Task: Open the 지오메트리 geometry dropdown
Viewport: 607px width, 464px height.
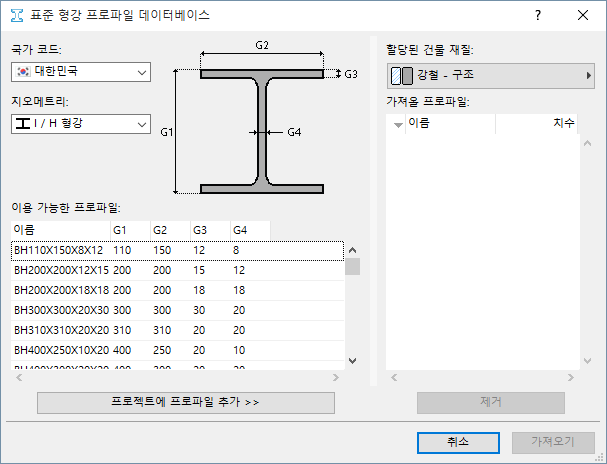Action: (x=81, y=124)
